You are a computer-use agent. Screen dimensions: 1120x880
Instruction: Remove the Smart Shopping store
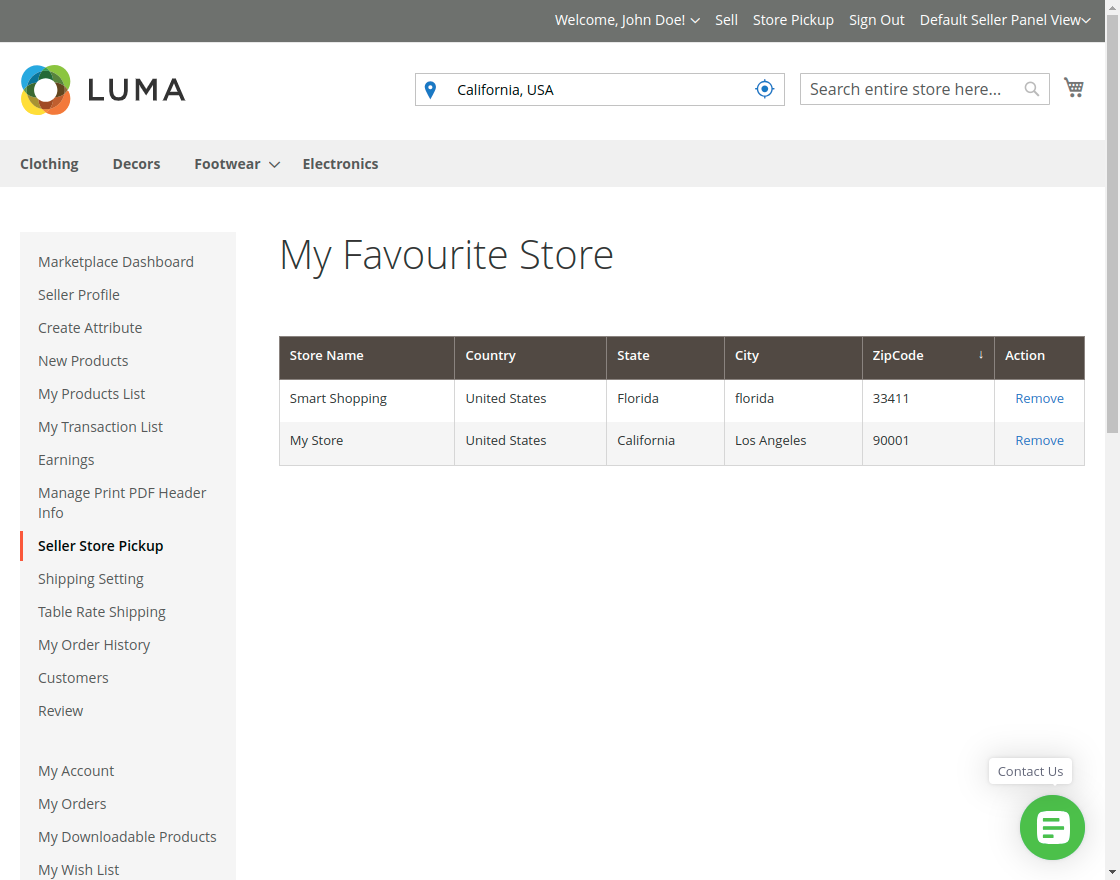(x=1039, y=398)
